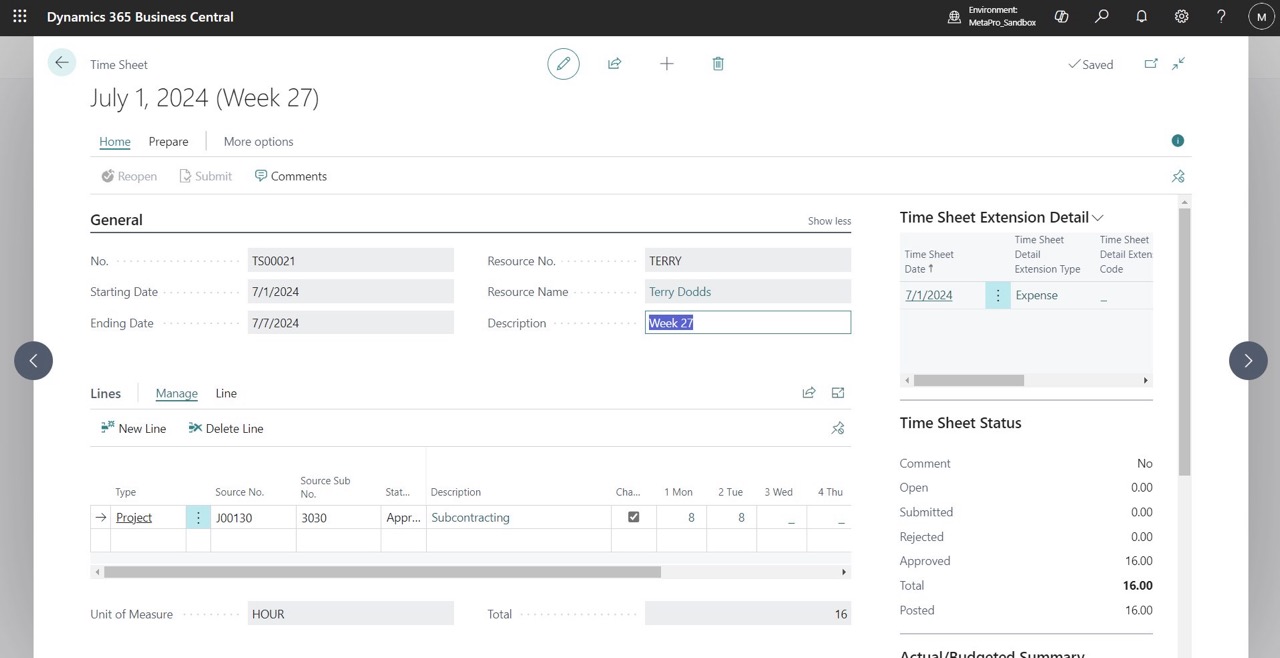Viewport: 1280px width, 658px height.
Task: Show the information icon below Saved
Action: [x=1178, y=141]
